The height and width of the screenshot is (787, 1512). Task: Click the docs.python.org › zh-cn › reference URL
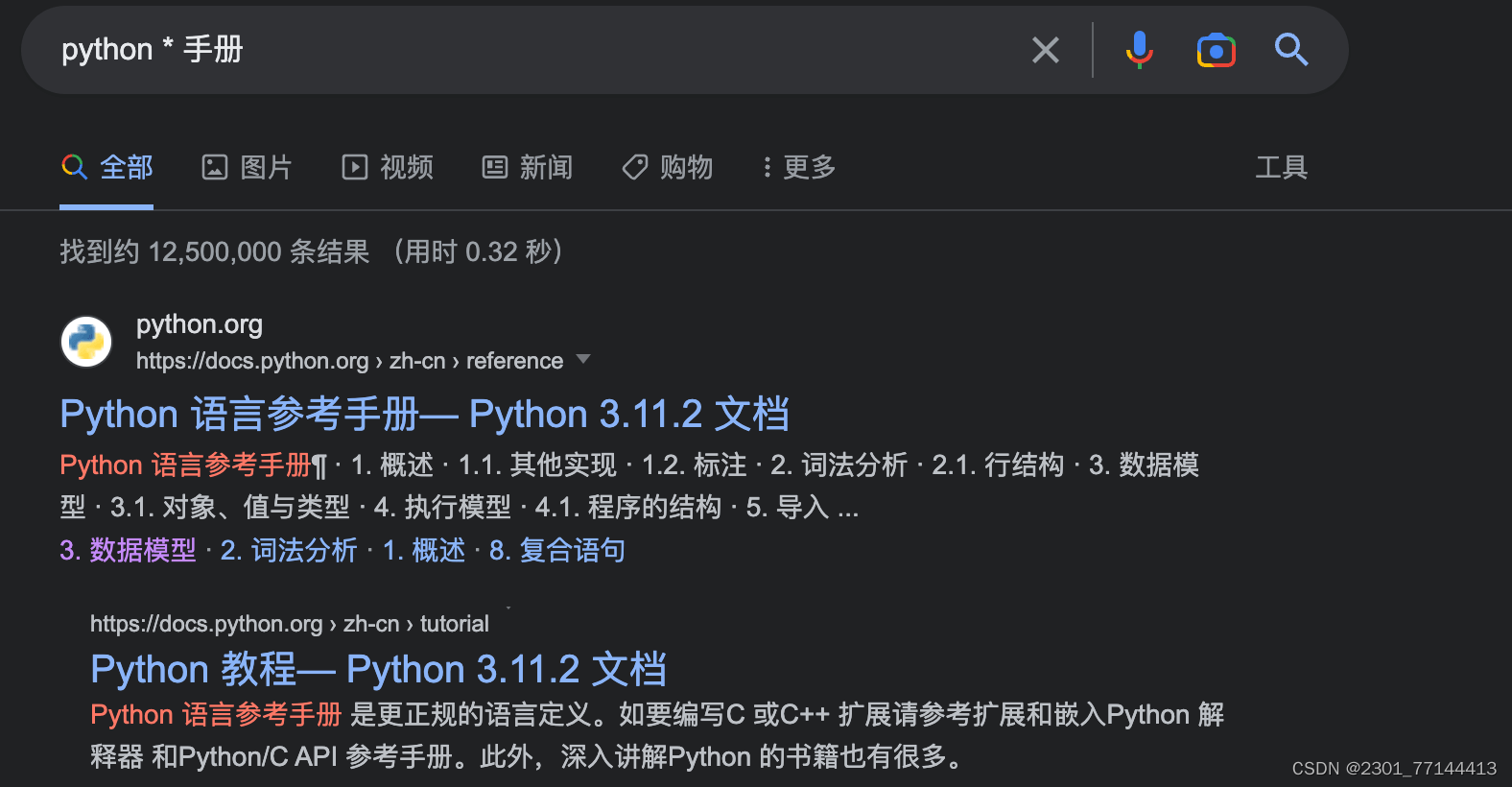[349, 361]
